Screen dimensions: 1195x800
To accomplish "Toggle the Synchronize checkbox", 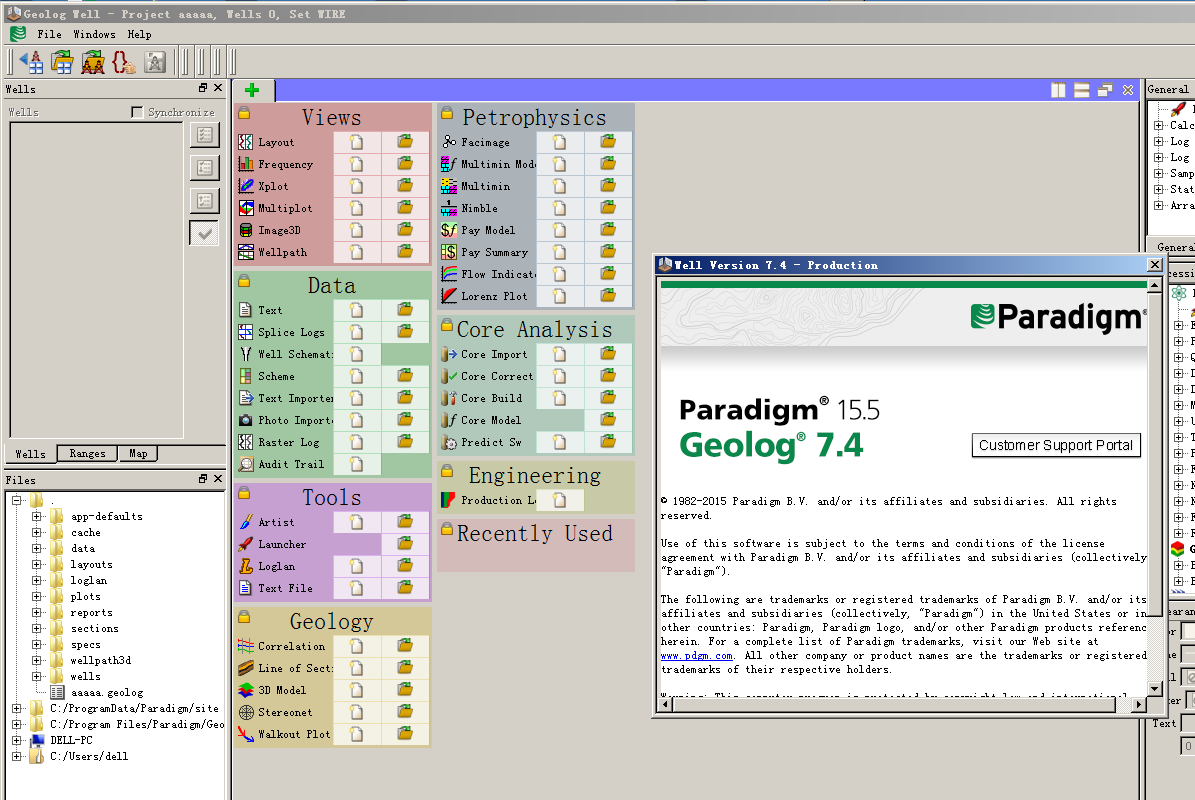I will [x=137, y=112].
